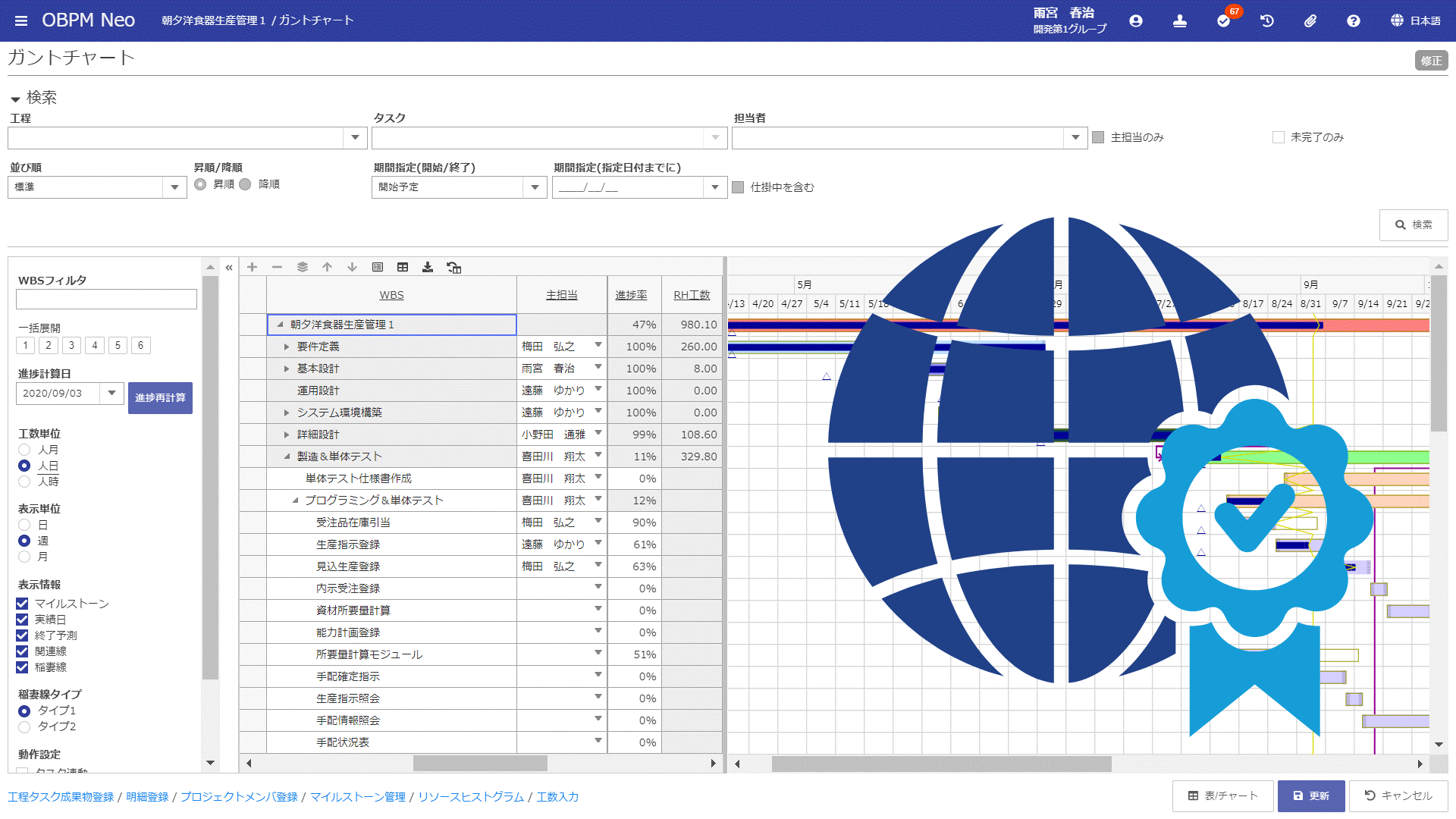This screenshot has width=1456, height=819.
Task: Click the download icon in WBS toolbar
Action: 428,267
